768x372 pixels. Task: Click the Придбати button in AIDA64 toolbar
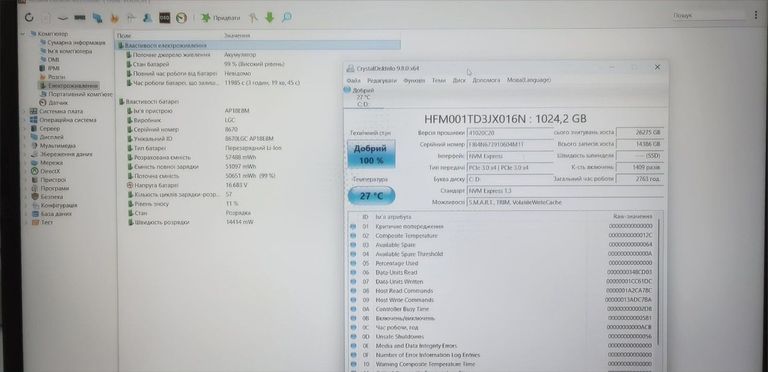220,18
